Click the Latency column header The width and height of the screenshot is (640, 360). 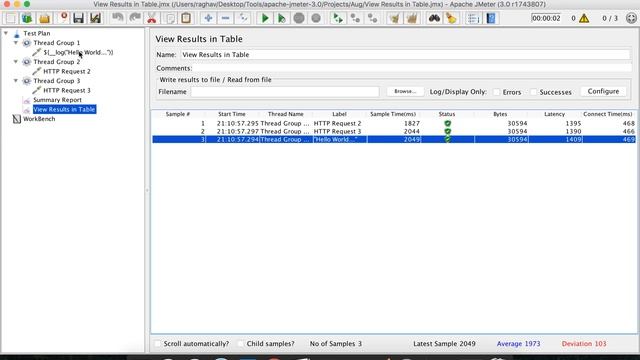(554, 114)
